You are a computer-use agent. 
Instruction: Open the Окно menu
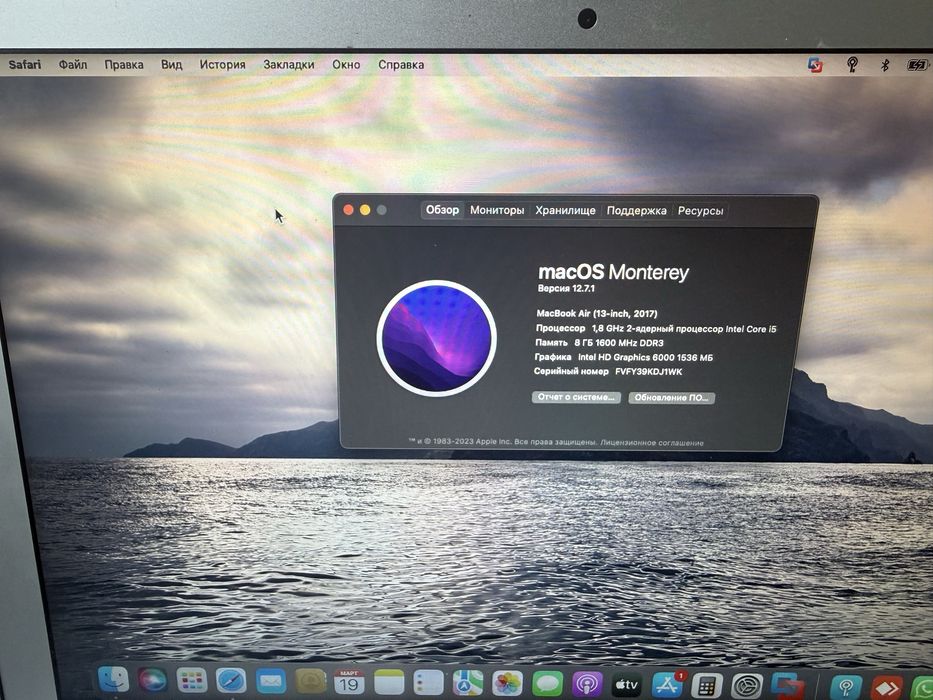click(346, 64)
